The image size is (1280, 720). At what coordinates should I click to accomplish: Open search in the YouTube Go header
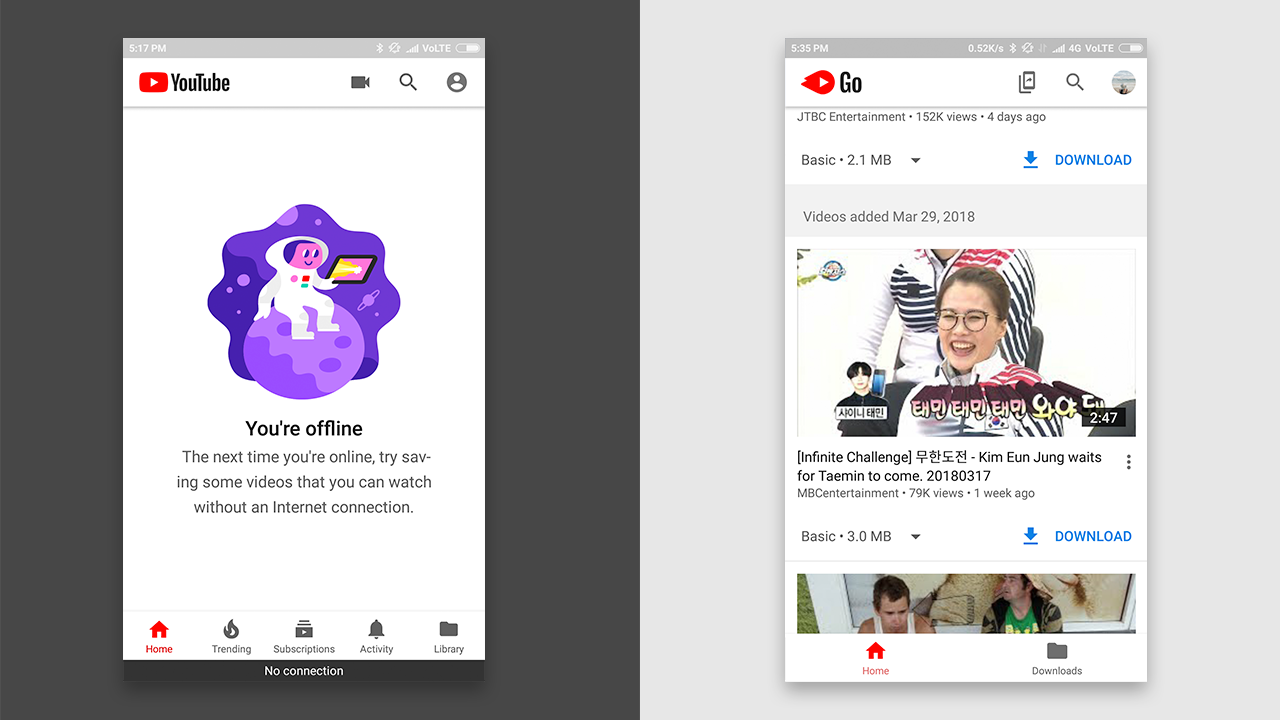pyautogui.click(x=1075, y=82)
